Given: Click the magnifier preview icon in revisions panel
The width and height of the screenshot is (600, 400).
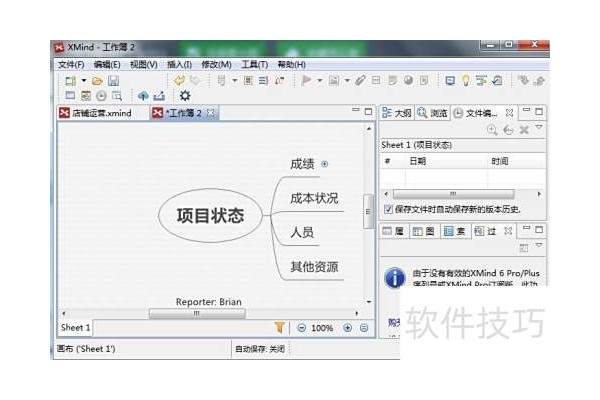Looking at the screenshot, I should point(492,130).
